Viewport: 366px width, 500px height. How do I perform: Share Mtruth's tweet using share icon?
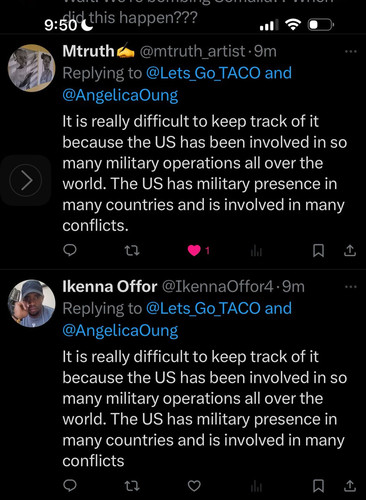coord(350,251)
